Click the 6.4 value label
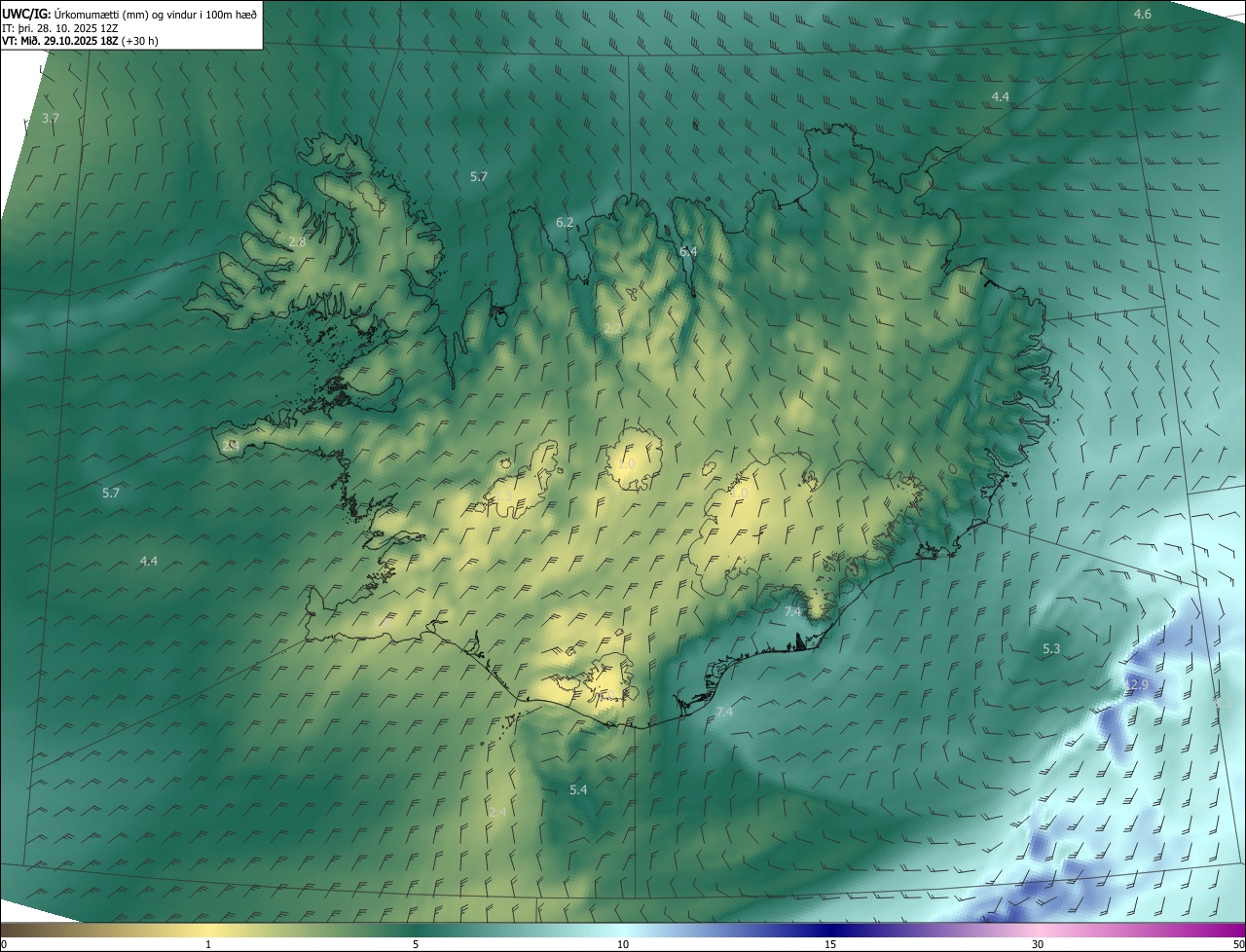The height and width of the screenshot is (952, 1246). (x=688, y=251)
